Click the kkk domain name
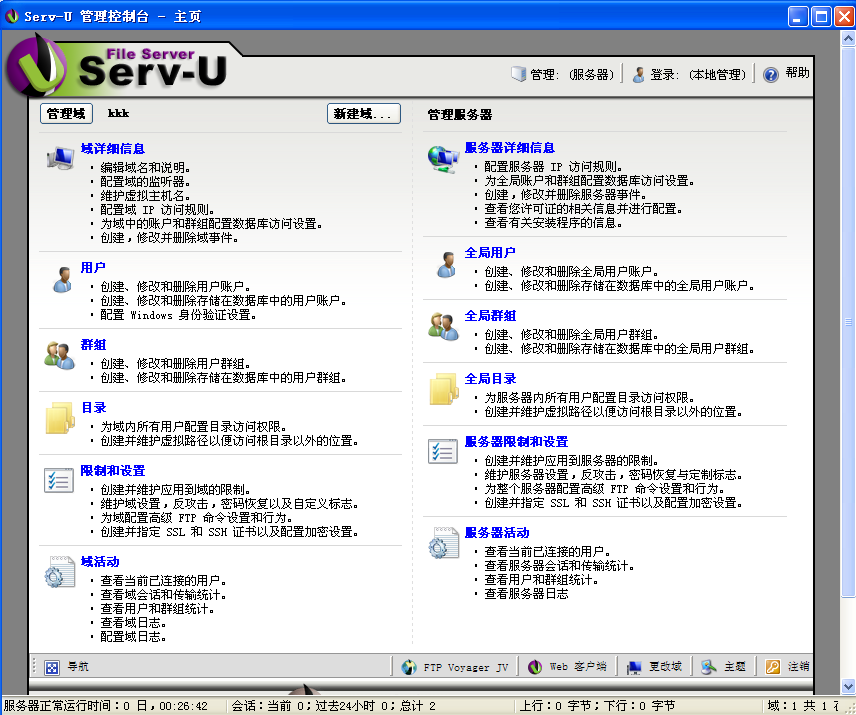 [118, 113]
